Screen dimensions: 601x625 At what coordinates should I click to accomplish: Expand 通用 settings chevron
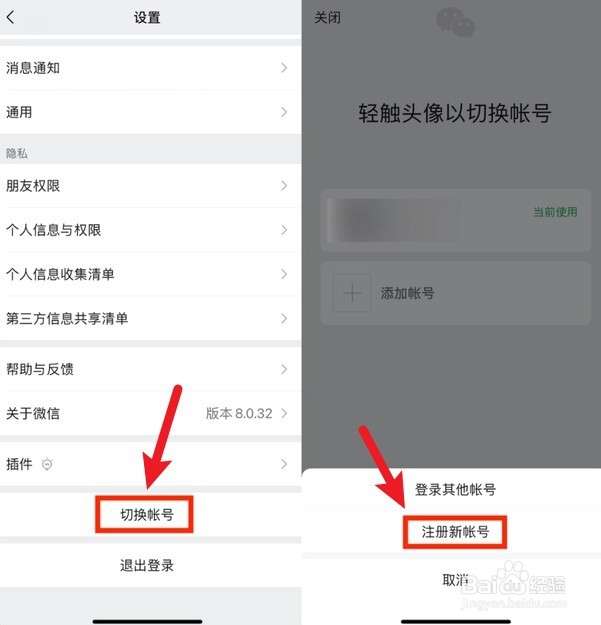pyautogui.click(x=284, y=112)
